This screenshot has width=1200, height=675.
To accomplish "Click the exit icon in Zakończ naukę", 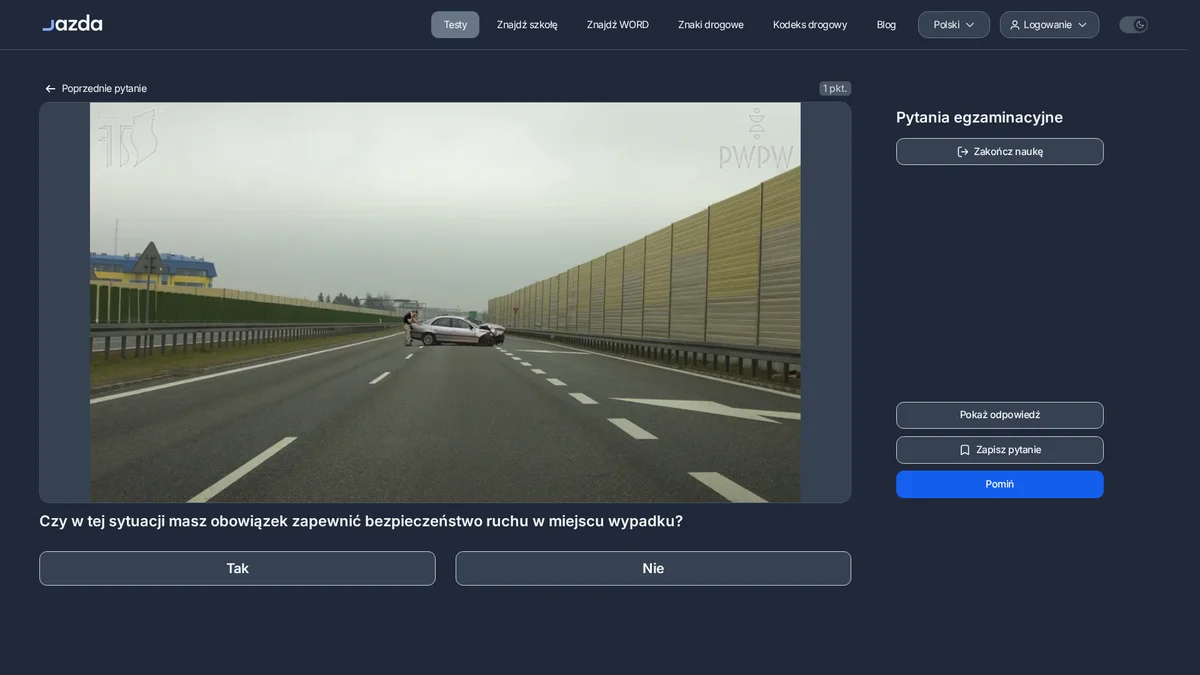I will click(x=963, y=152).
